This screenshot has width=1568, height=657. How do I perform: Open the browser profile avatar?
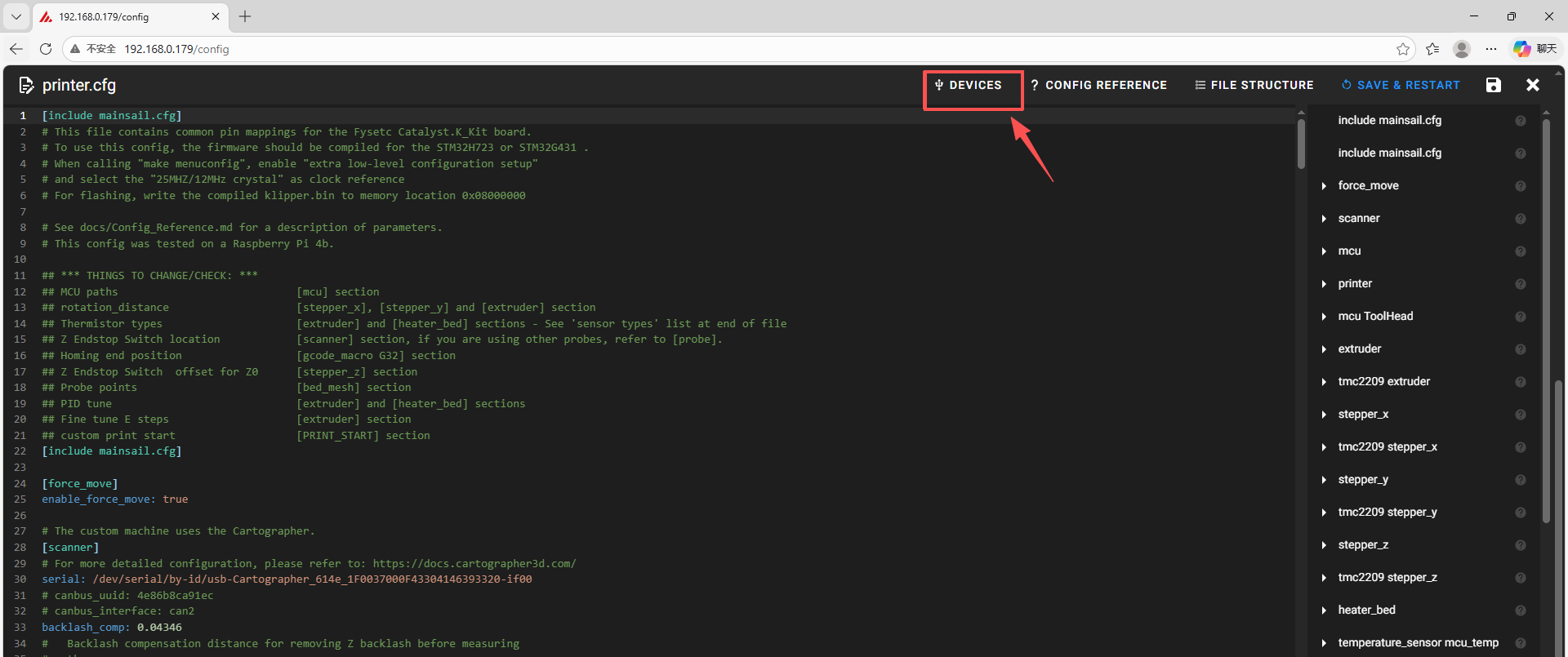[1462, 49]
